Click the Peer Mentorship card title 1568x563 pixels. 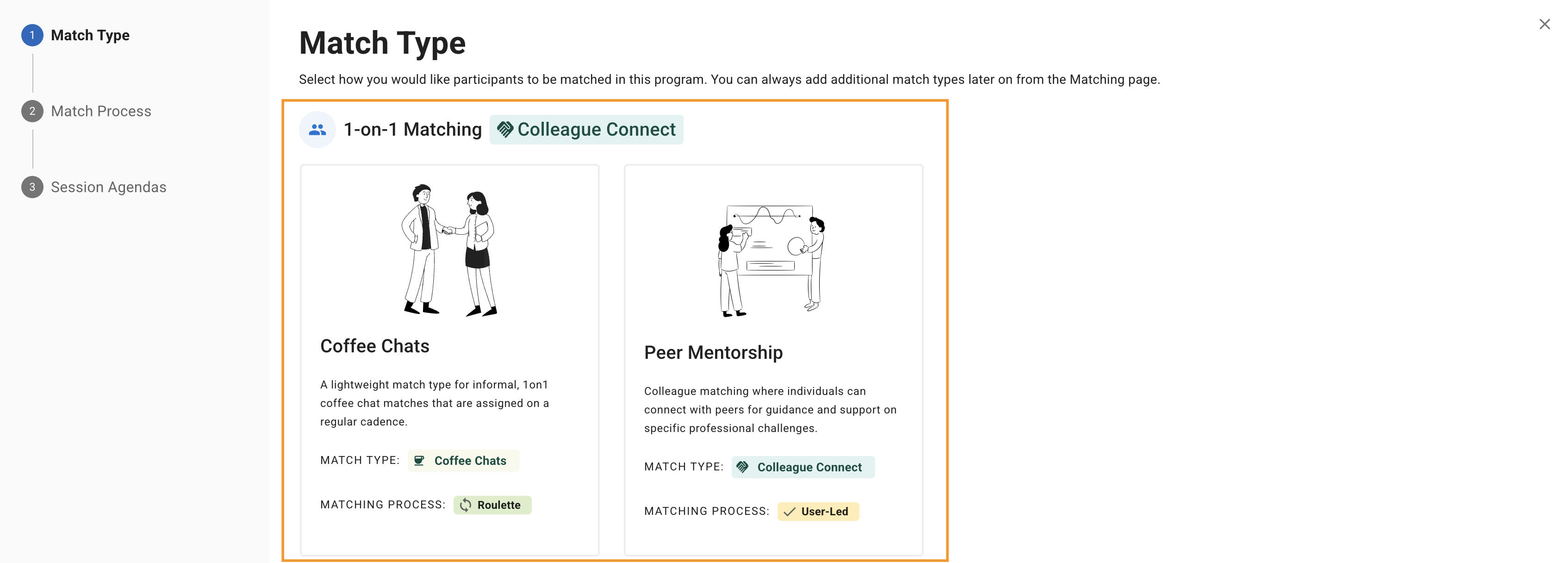click(x=713, y=352)
